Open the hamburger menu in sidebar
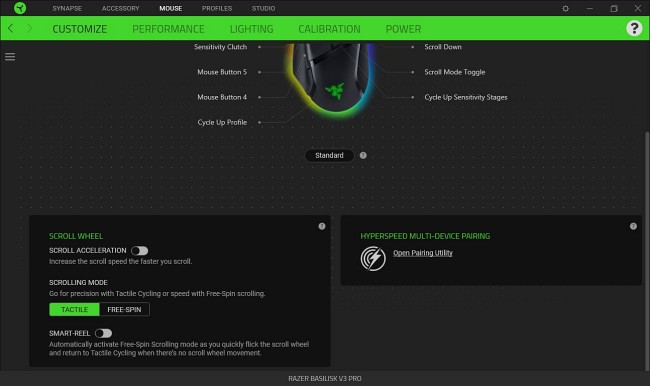Screen dimensions: 650x386 tap(10, 56)
